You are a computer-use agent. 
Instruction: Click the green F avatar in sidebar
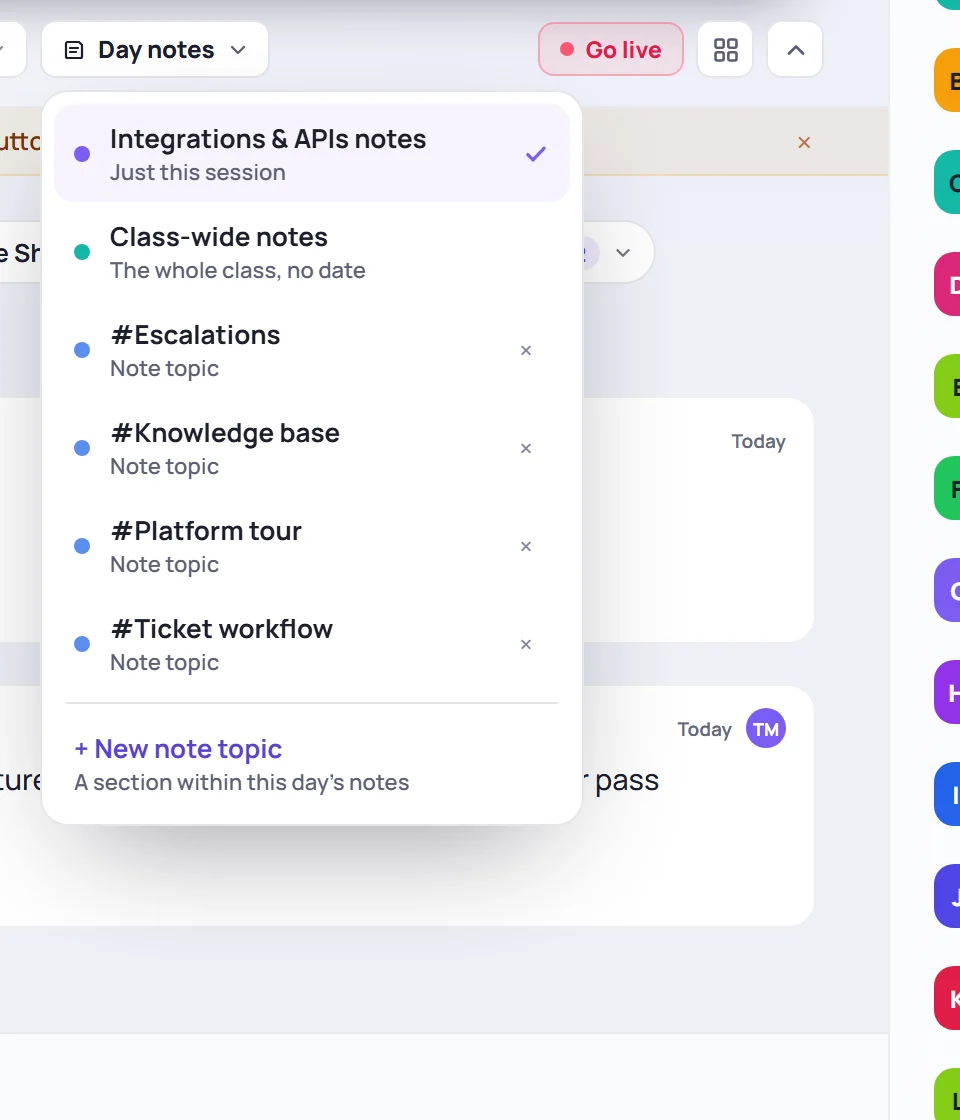(949, 489)
